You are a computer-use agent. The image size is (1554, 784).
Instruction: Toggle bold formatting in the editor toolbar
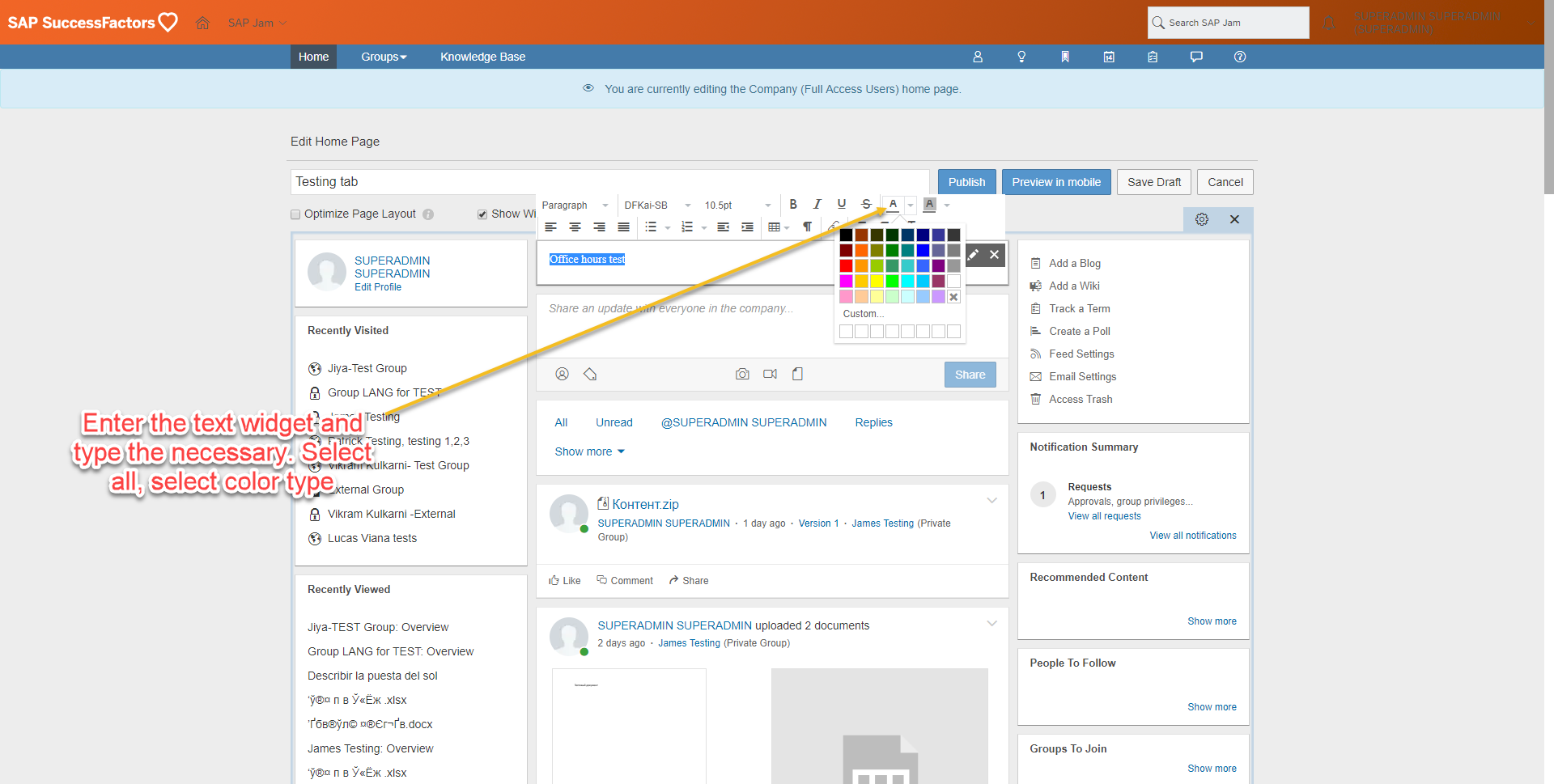pos(793,205)
